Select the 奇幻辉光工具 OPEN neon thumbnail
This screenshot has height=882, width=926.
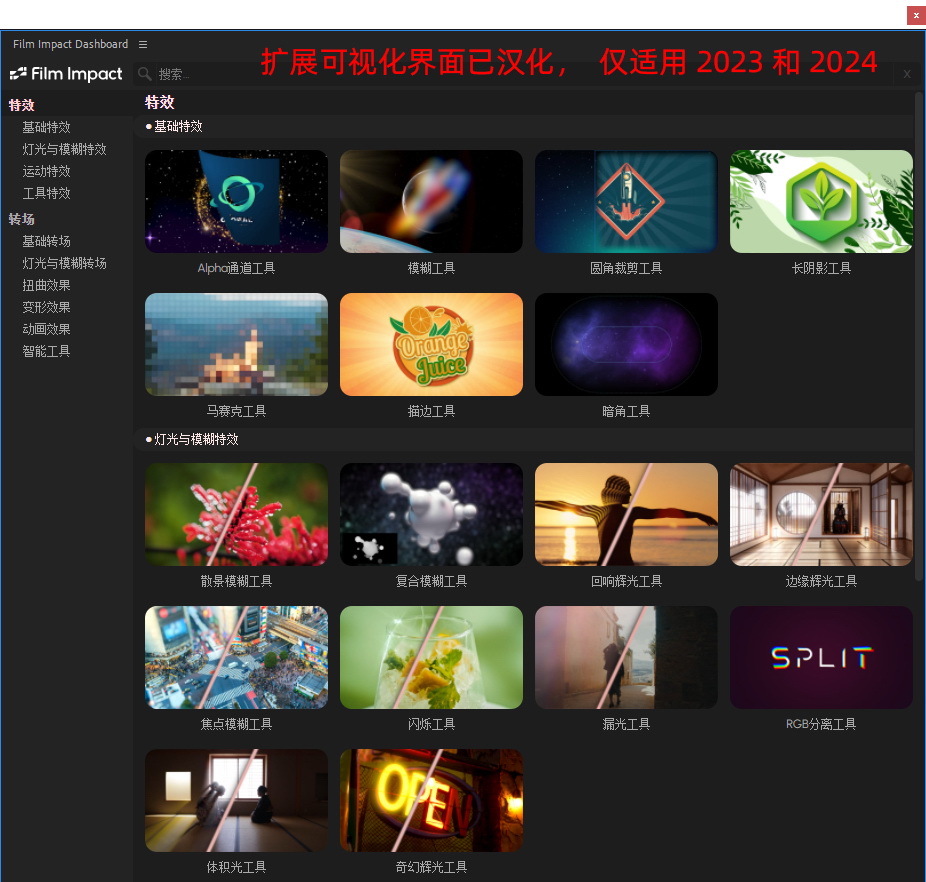[x=431, y=800]
